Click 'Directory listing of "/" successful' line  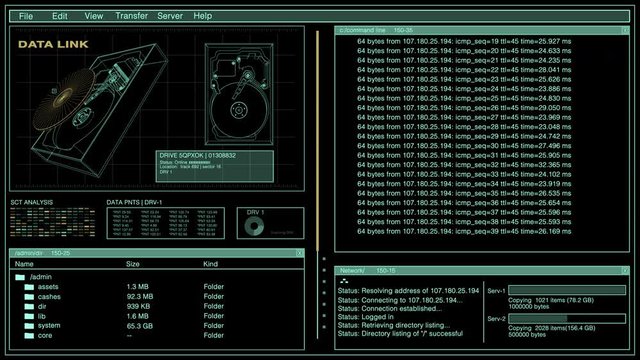coord(412,333)
